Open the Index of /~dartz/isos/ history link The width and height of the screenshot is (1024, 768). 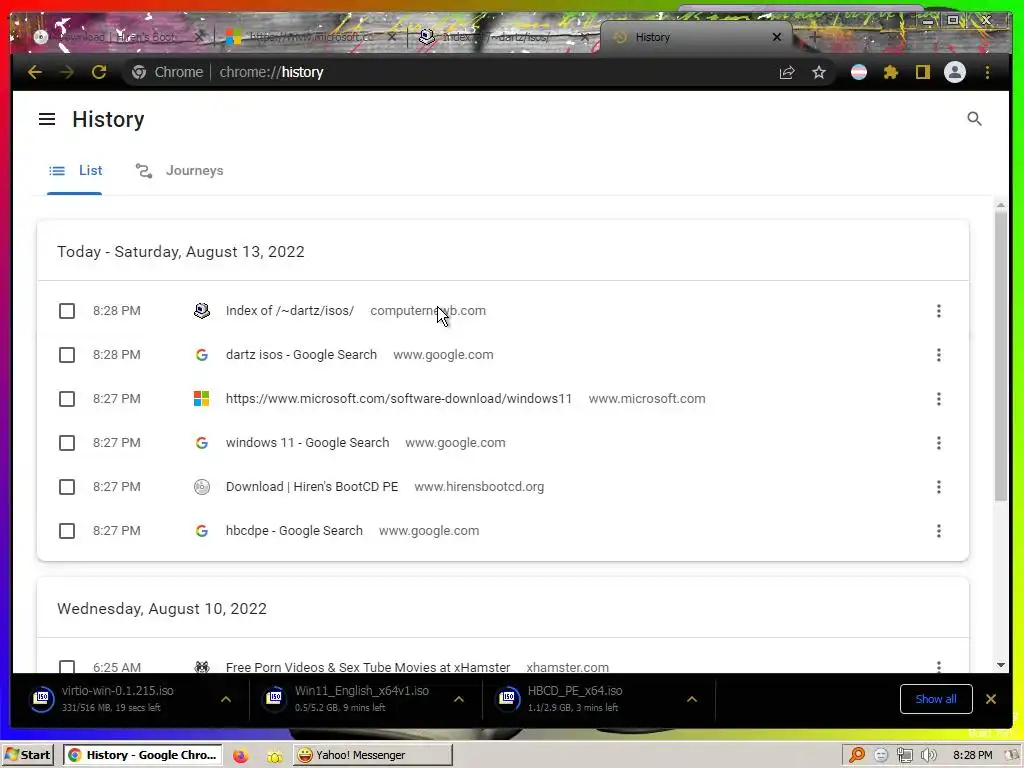tap(290, 311)
